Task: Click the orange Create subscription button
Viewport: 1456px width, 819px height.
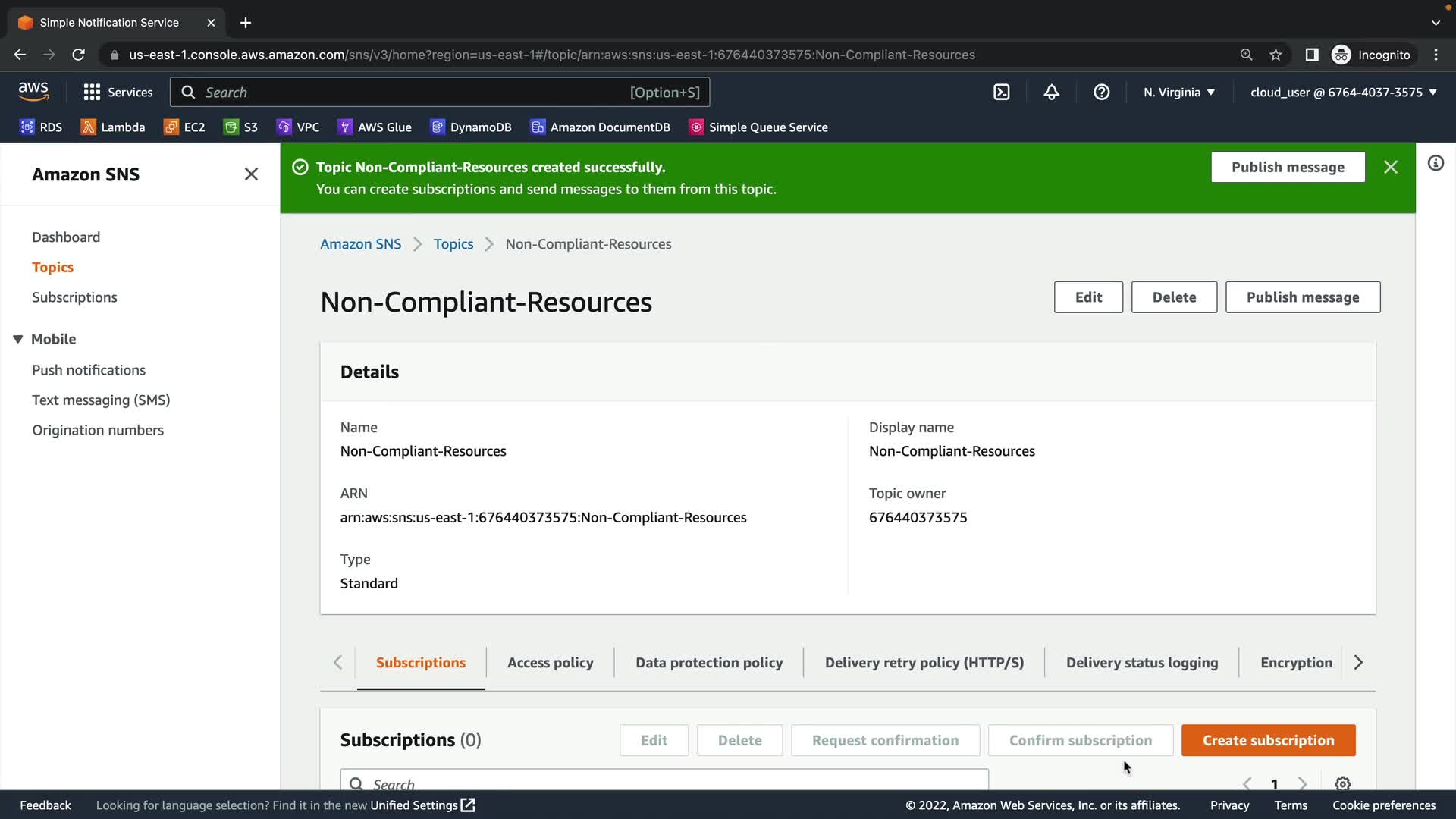Action: point(1268,740)
